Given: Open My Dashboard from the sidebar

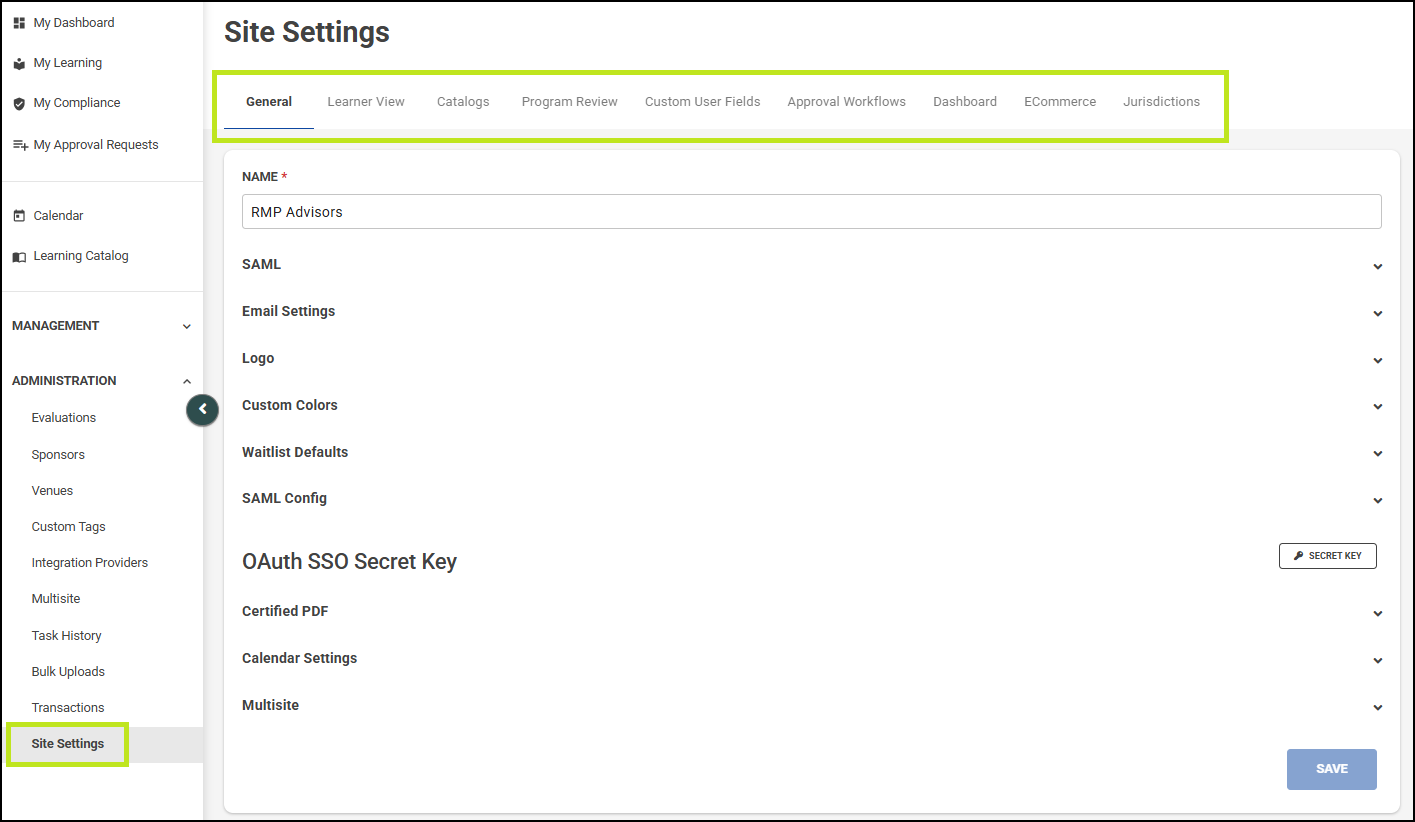Looking at the screenshot, I should [73, 22].
